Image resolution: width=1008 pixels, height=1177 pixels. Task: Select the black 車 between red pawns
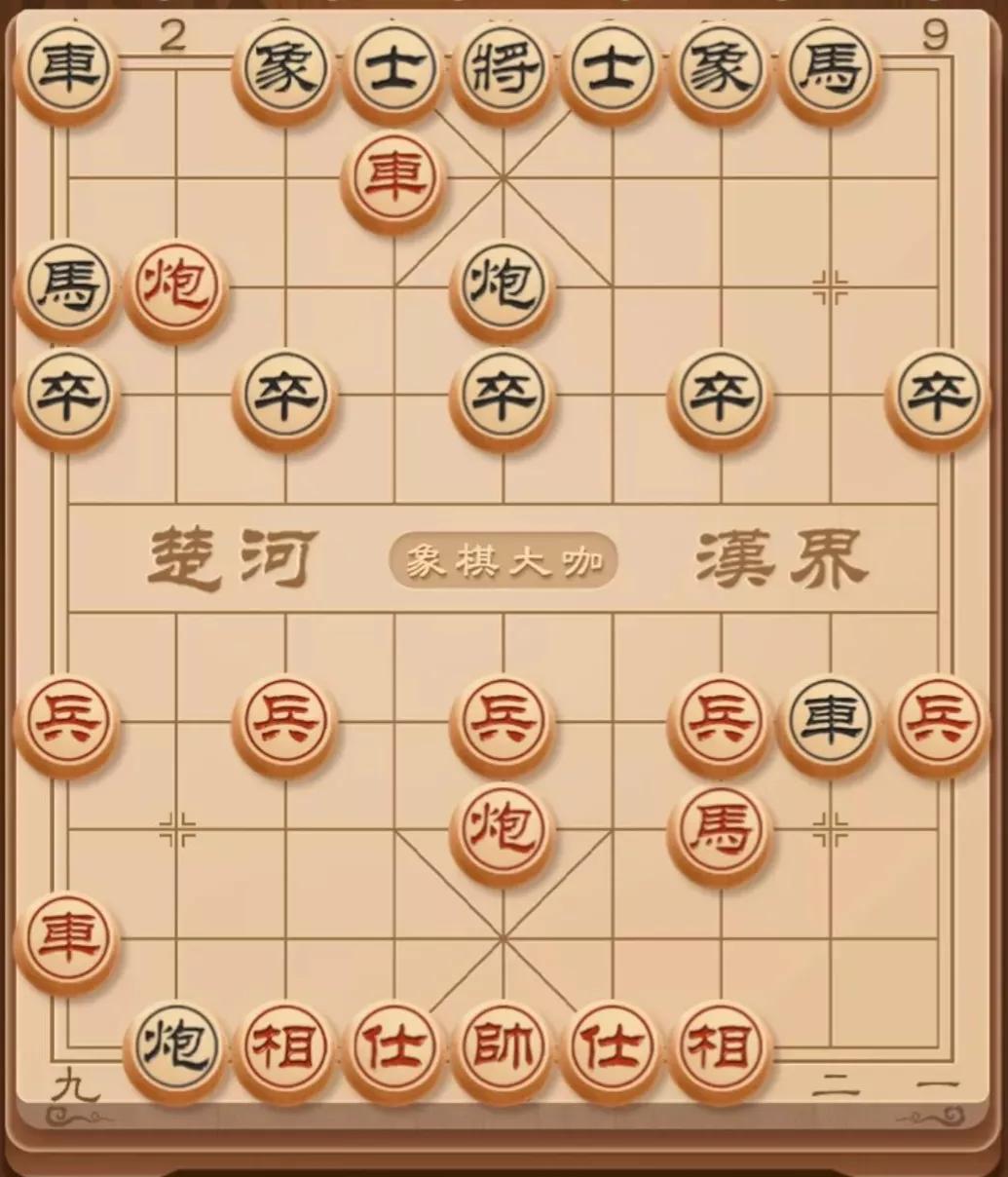pos(829,722)
